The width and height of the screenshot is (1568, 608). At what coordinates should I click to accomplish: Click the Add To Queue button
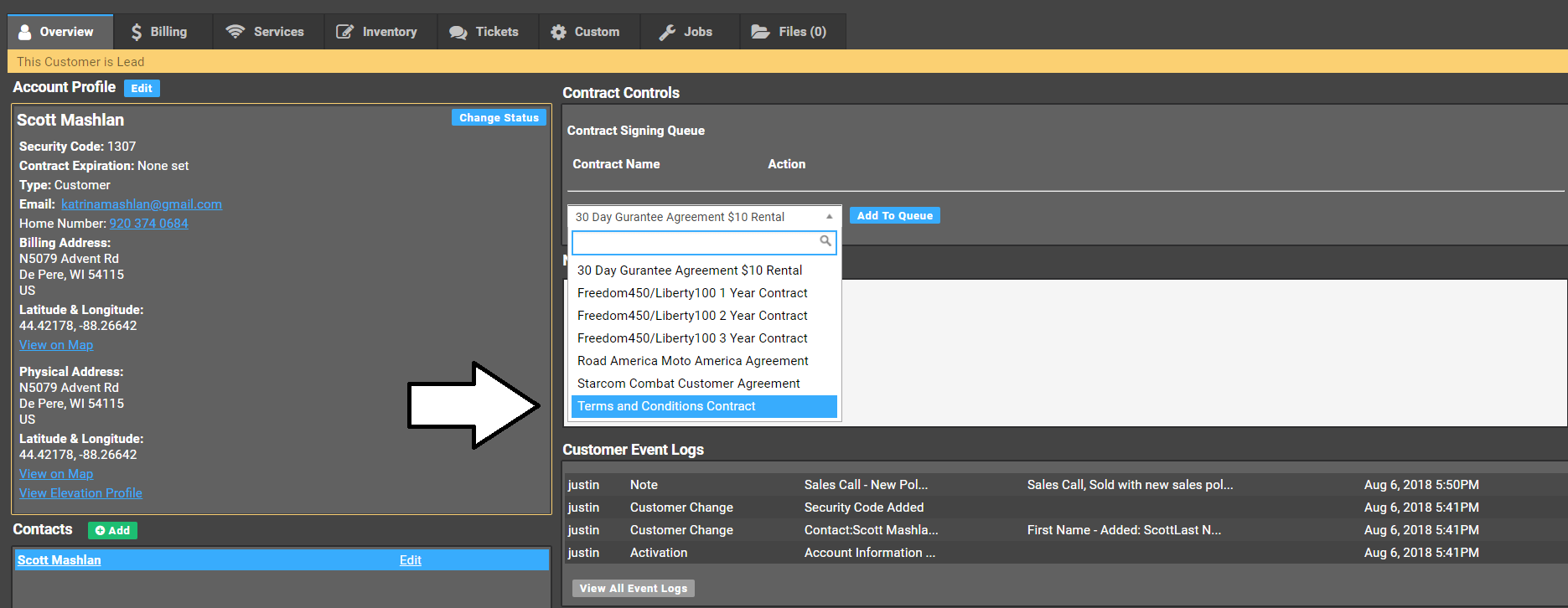(x=894, y=216)
